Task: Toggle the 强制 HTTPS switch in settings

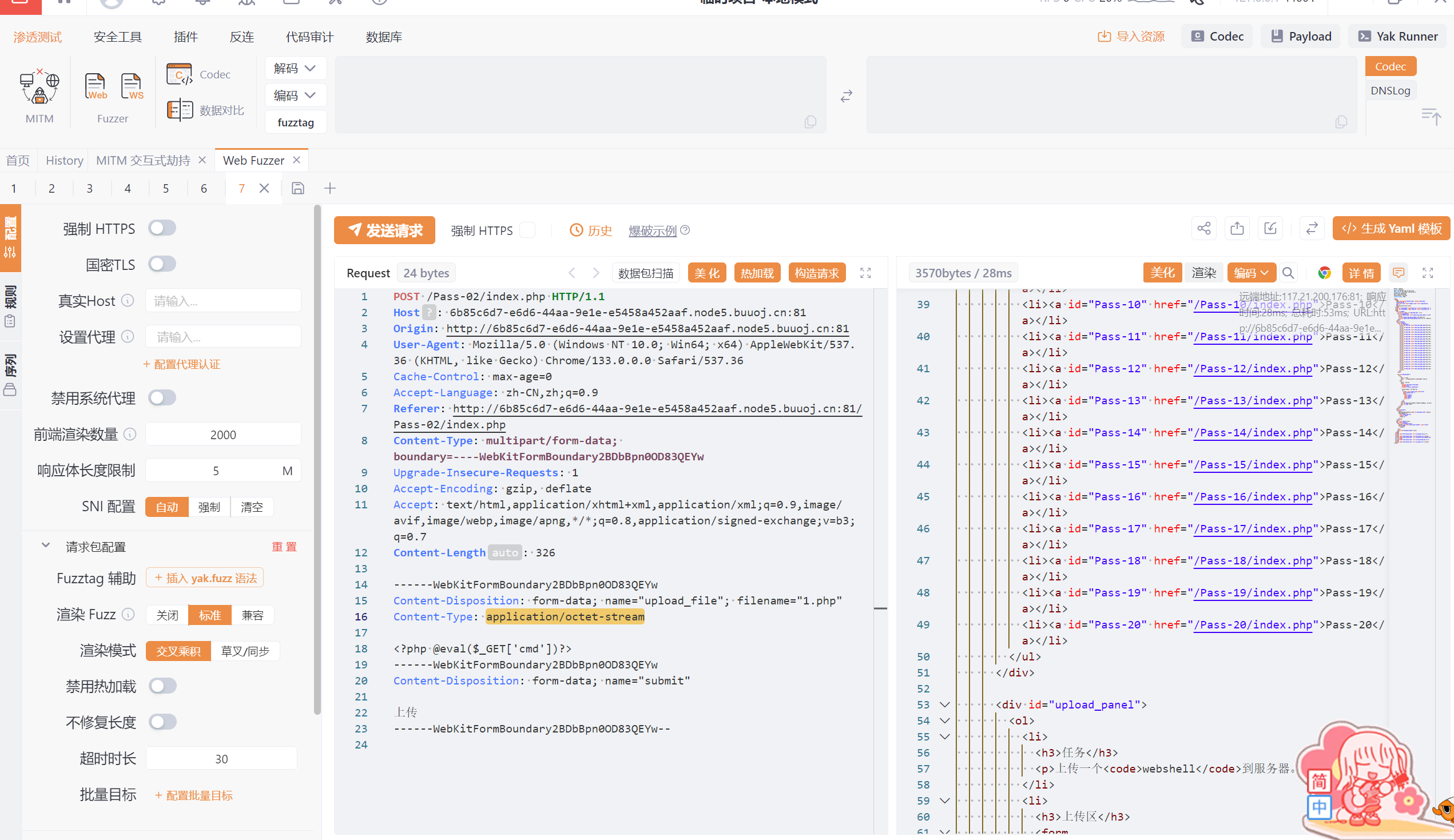Action: (162, 228)
